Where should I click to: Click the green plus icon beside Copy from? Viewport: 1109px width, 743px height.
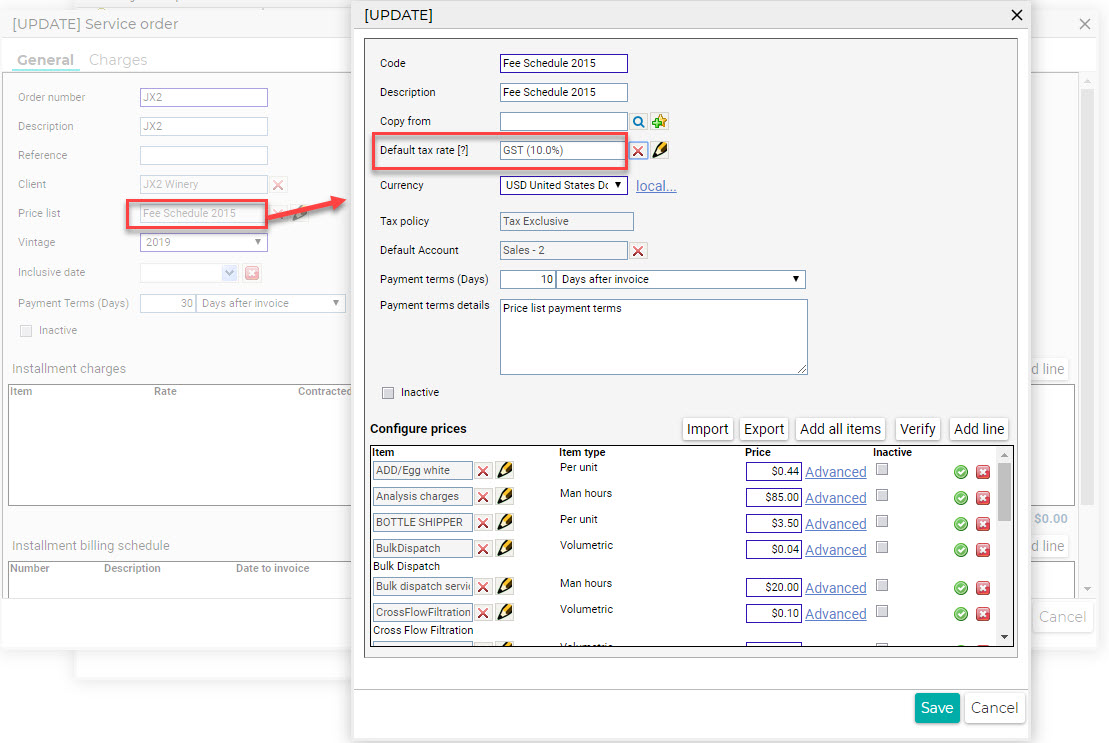click(x=659, y=122)
